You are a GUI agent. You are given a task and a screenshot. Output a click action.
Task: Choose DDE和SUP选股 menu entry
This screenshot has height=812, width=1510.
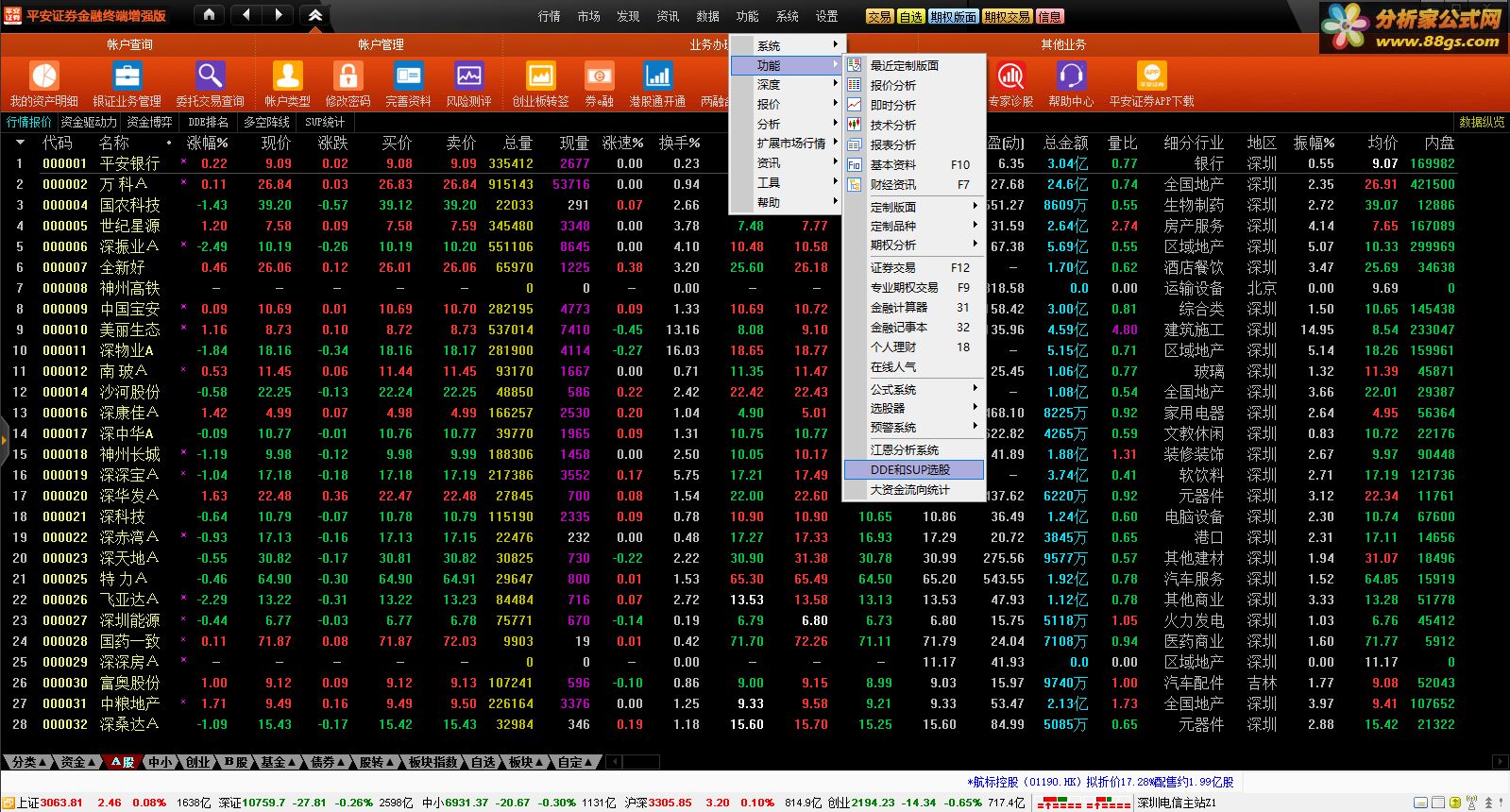click(914, 469)
